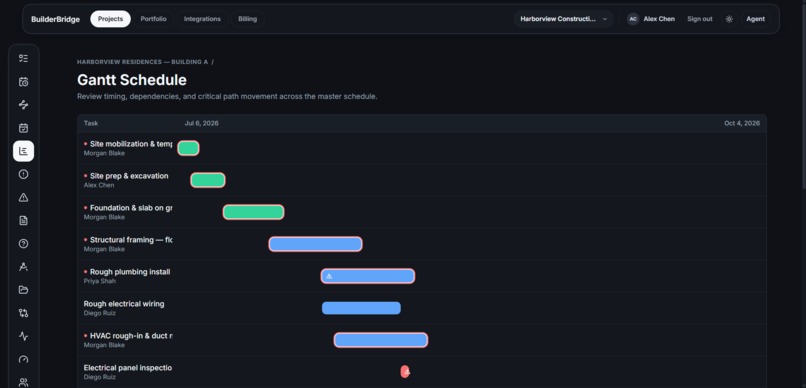Click the Oct 4, 2026 end date label
The image size is (806, 388).
pyautogui.click(x=742, y=123)
